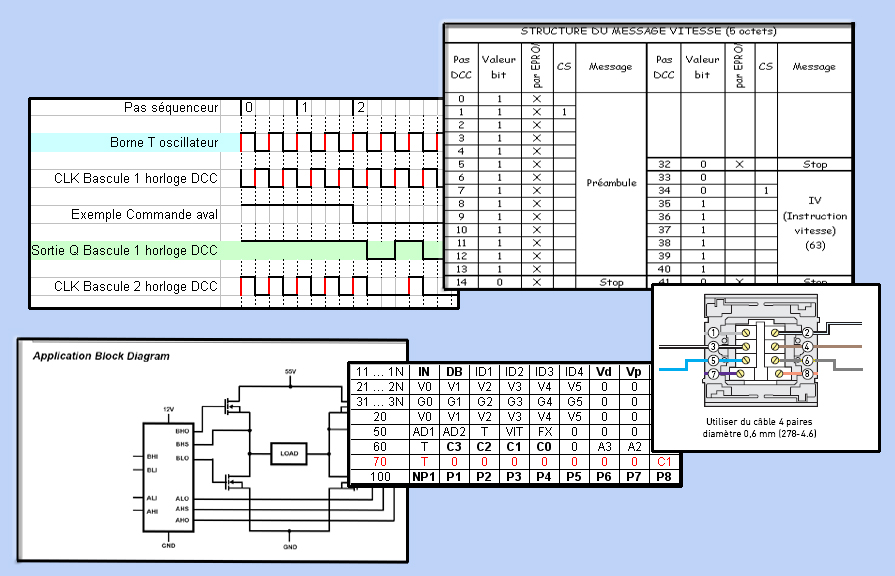Click the 'Préambule' message cell
The width and height of the screenshot is (895, 576).
(x=610, y=183)
